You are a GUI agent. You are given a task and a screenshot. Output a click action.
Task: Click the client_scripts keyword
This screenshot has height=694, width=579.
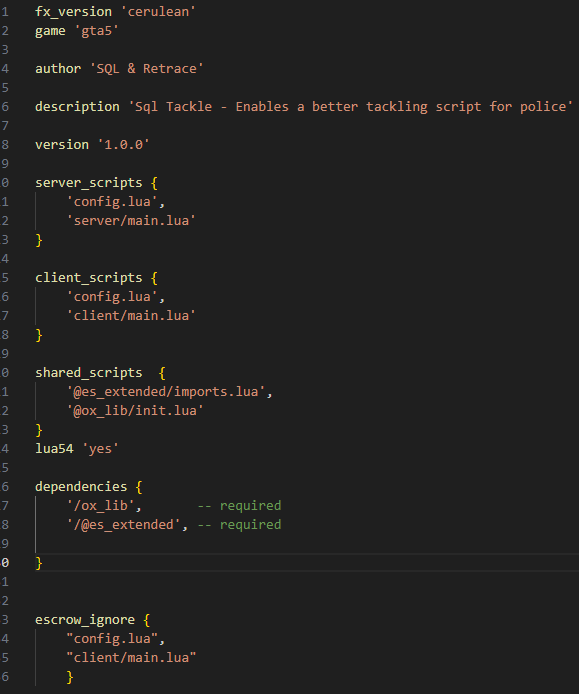point(89,278)
